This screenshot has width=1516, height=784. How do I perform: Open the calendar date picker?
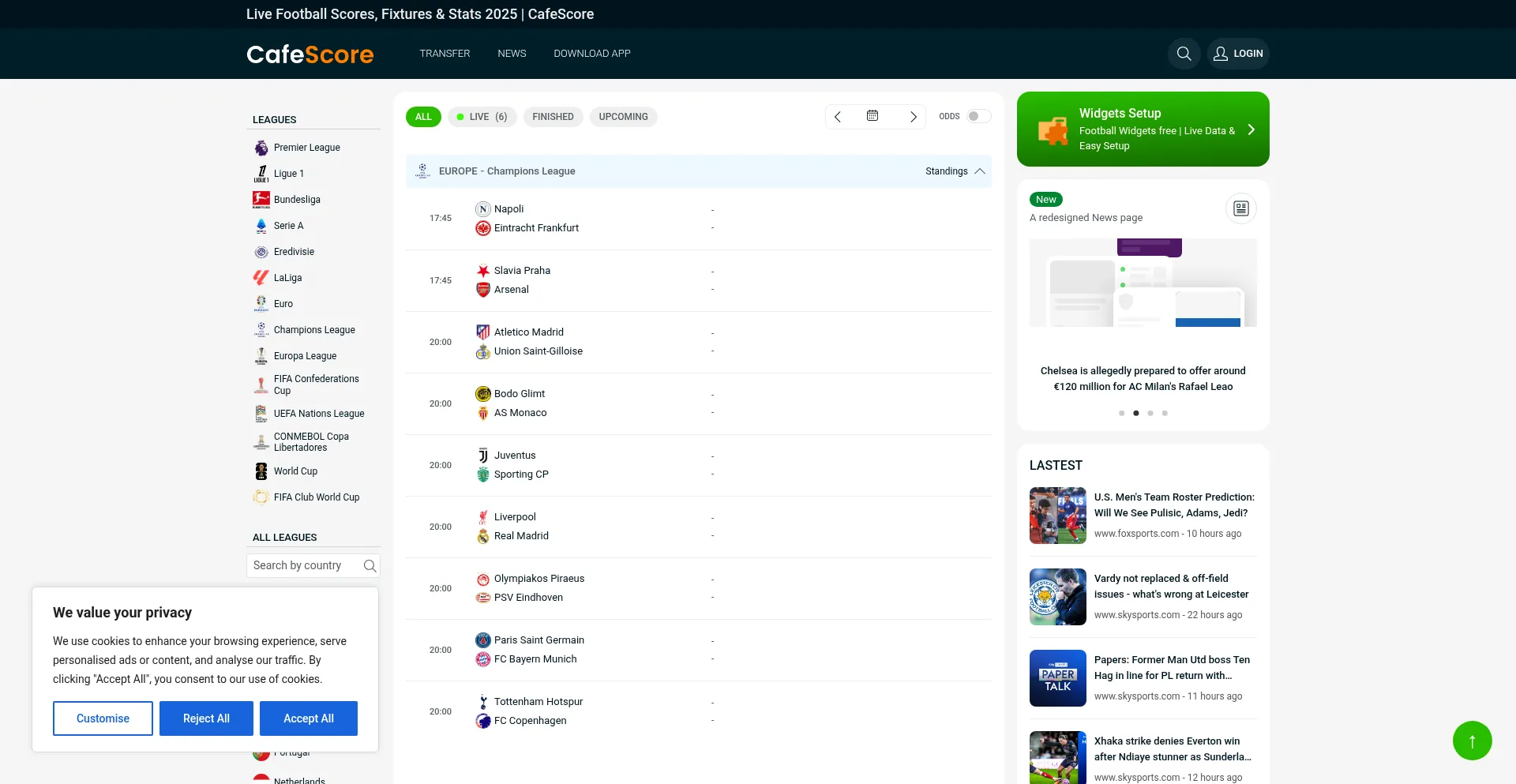pyautogui.click(x=872, y=116)
